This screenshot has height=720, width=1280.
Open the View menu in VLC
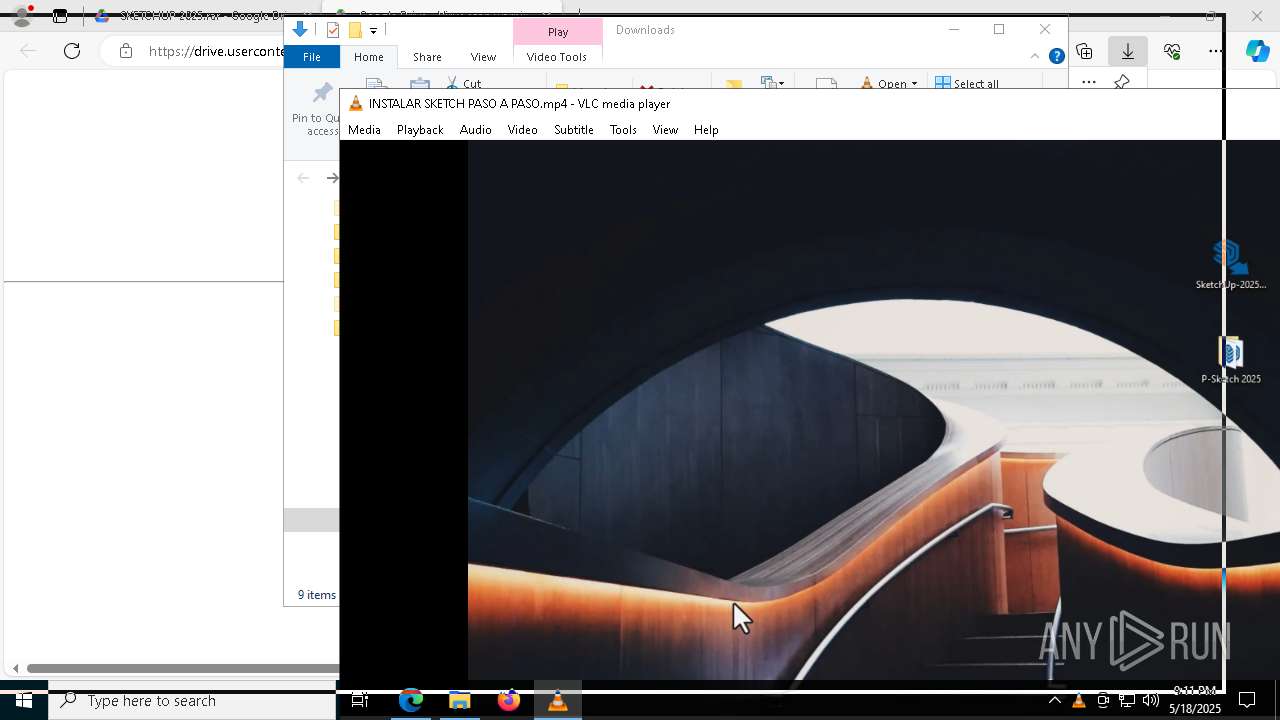click(665, 130)
